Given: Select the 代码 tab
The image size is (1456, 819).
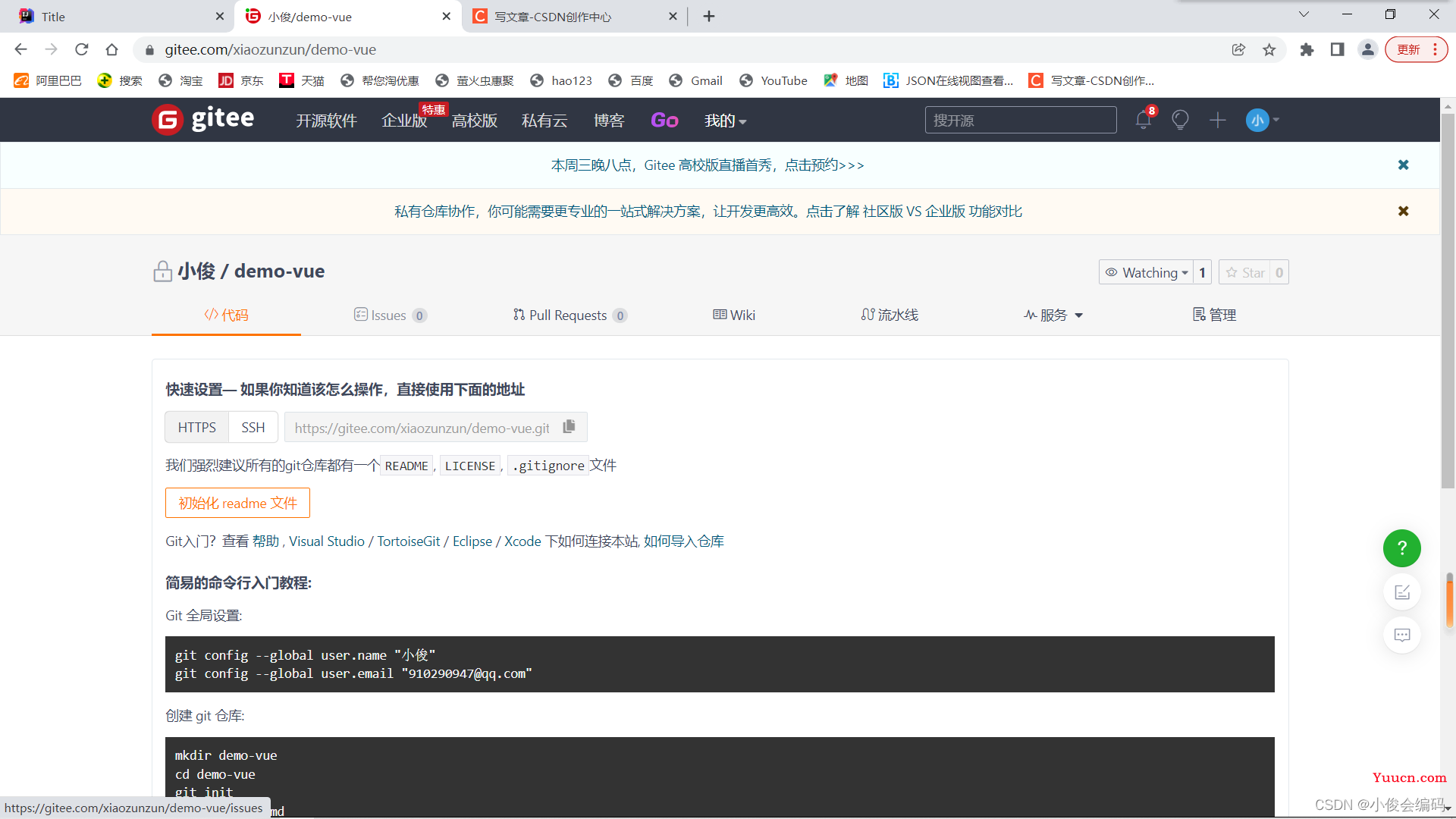Looking at the screenshot, I should (226, 315).
